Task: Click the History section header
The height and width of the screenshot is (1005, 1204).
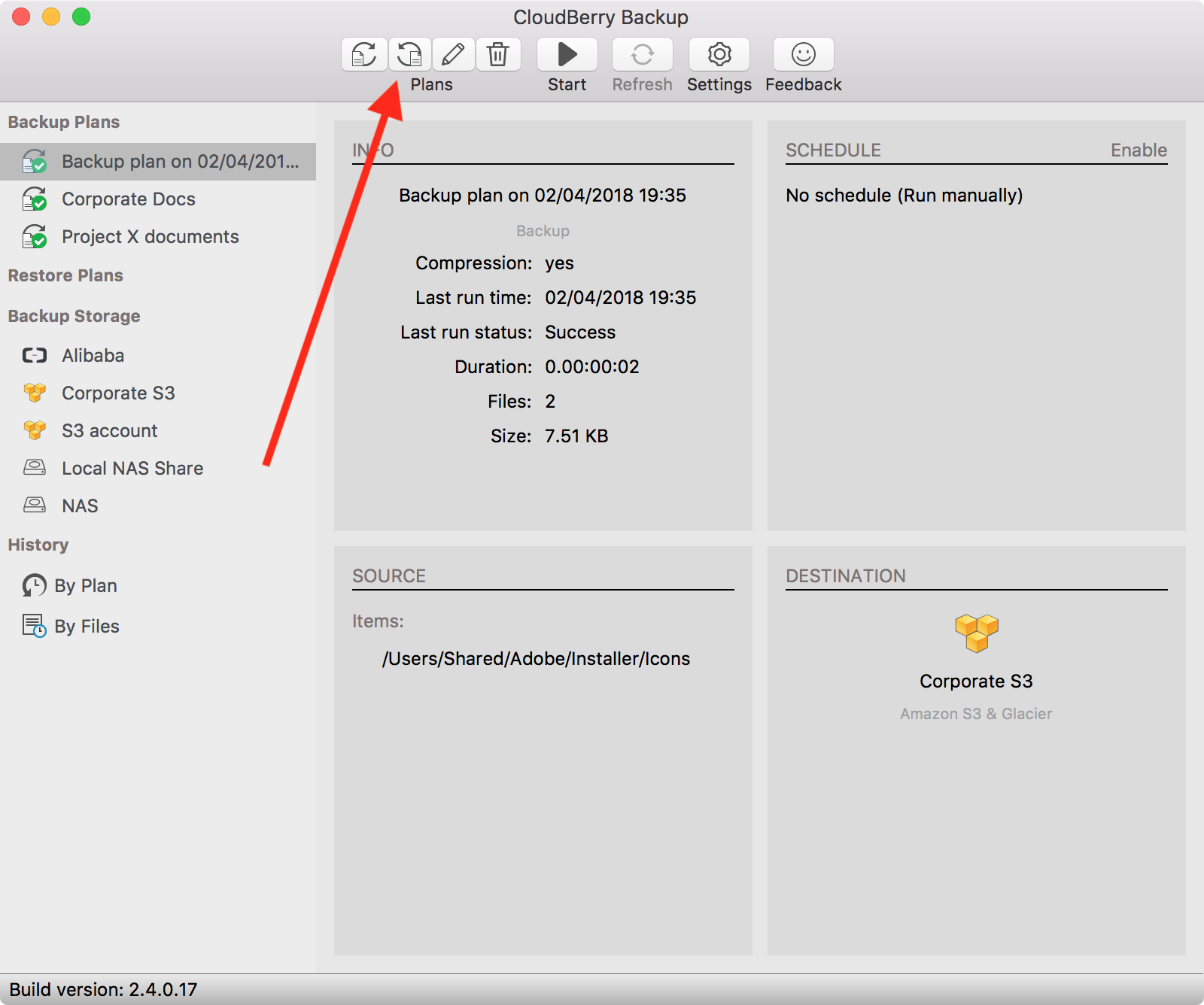Action: (x=38, y=545)
